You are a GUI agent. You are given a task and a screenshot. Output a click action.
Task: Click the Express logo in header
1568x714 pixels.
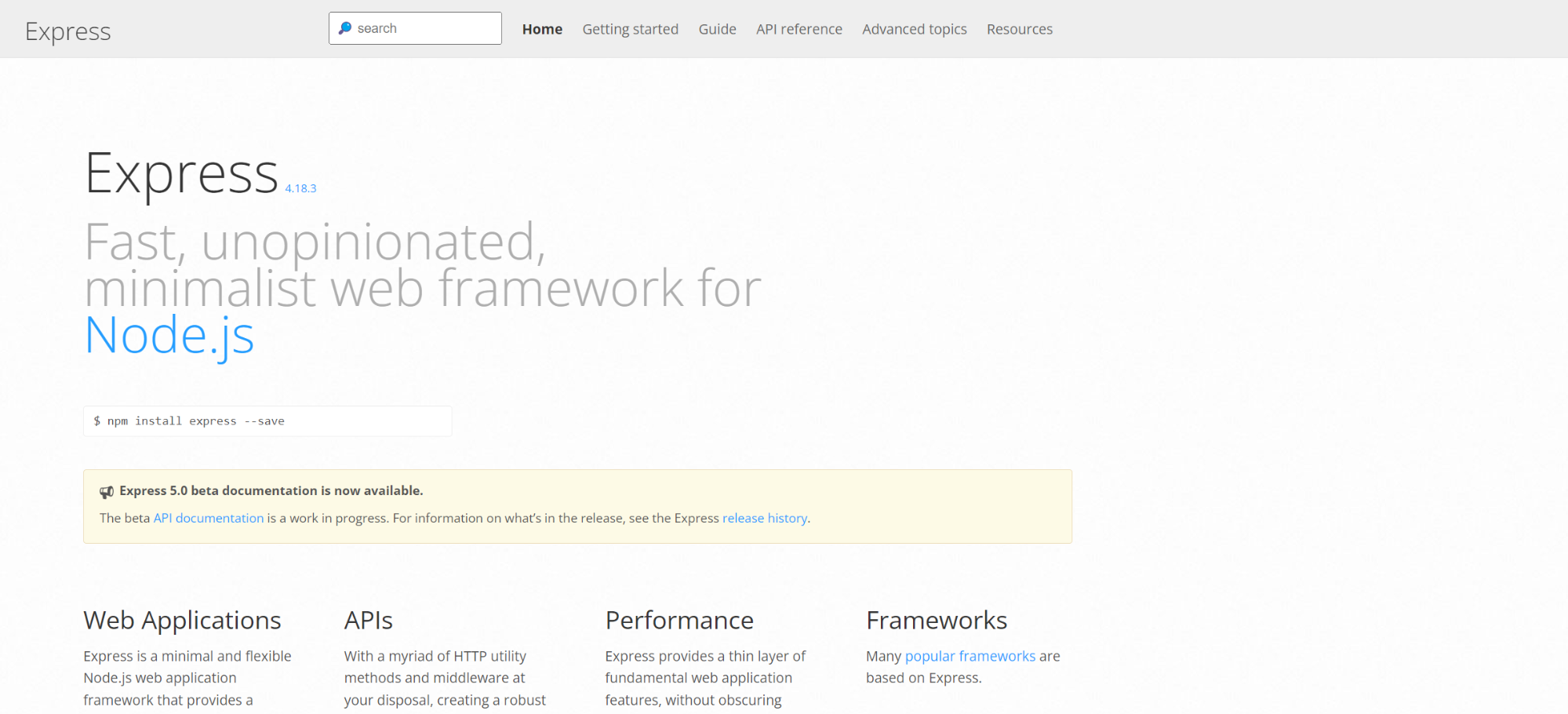pyautogui.click(x=68, y=31)
